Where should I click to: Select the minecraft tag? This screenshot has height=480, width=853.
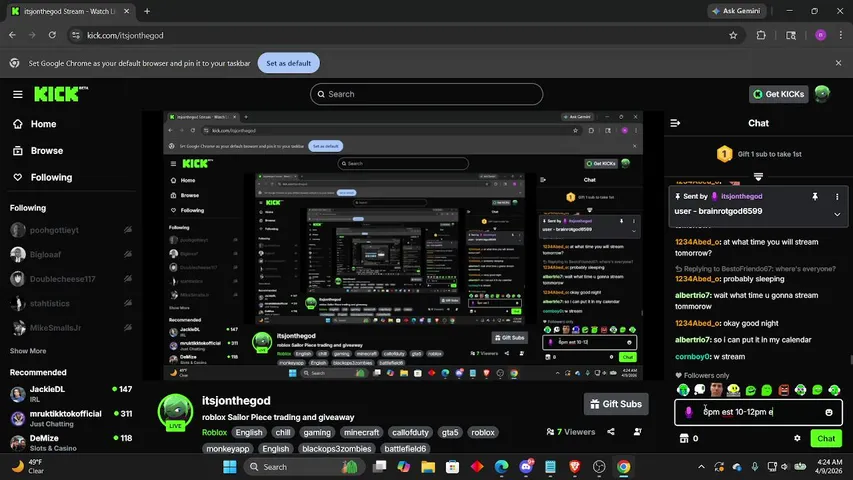pyautogui.click(x=361, y=433)
